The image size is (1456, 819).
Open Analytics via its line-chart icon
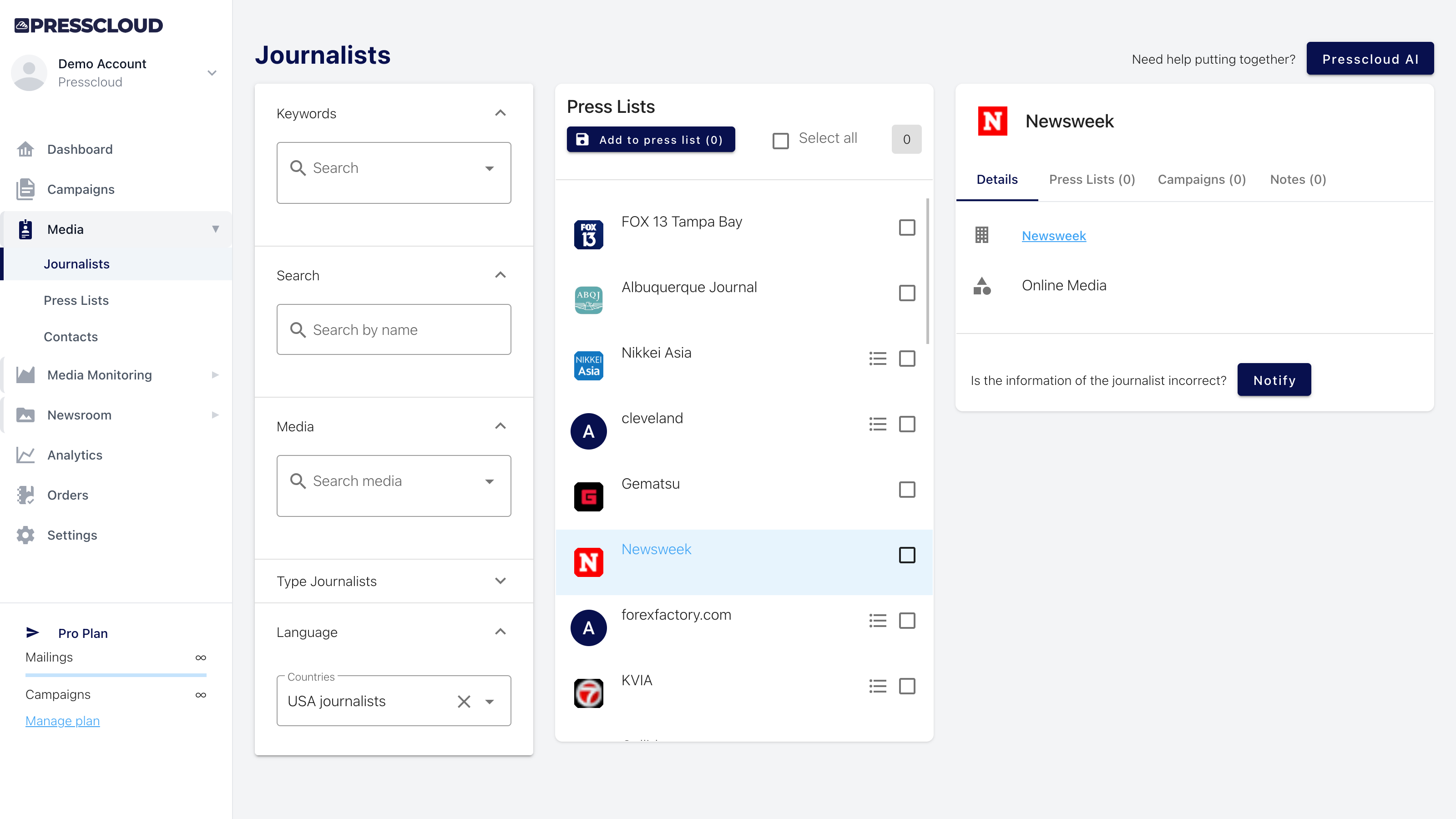(26, 455)
